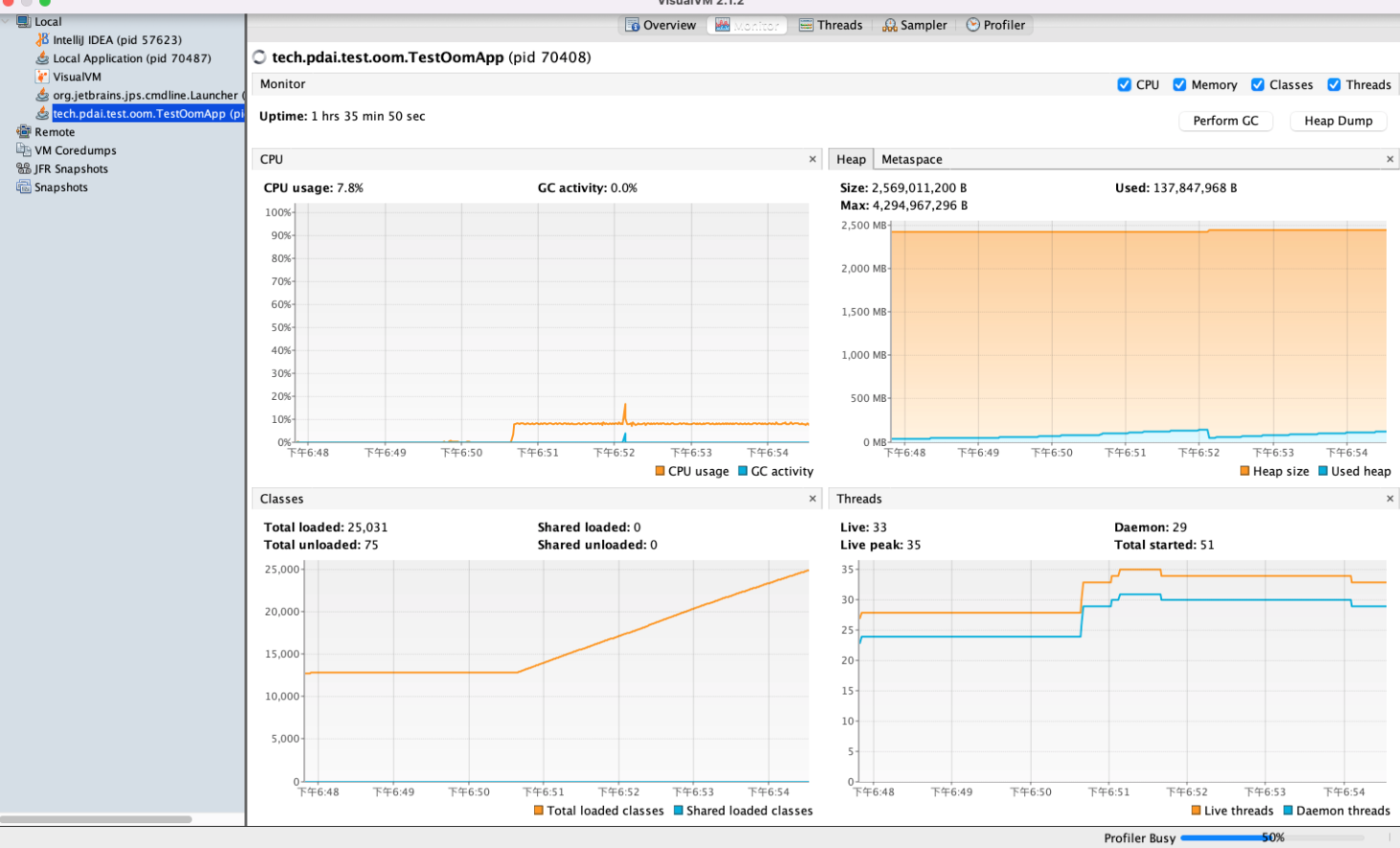Click the 'CPU usage: 7.8%' value
1400x848 pixels.
pyautogui.click(x=314, y=188)
